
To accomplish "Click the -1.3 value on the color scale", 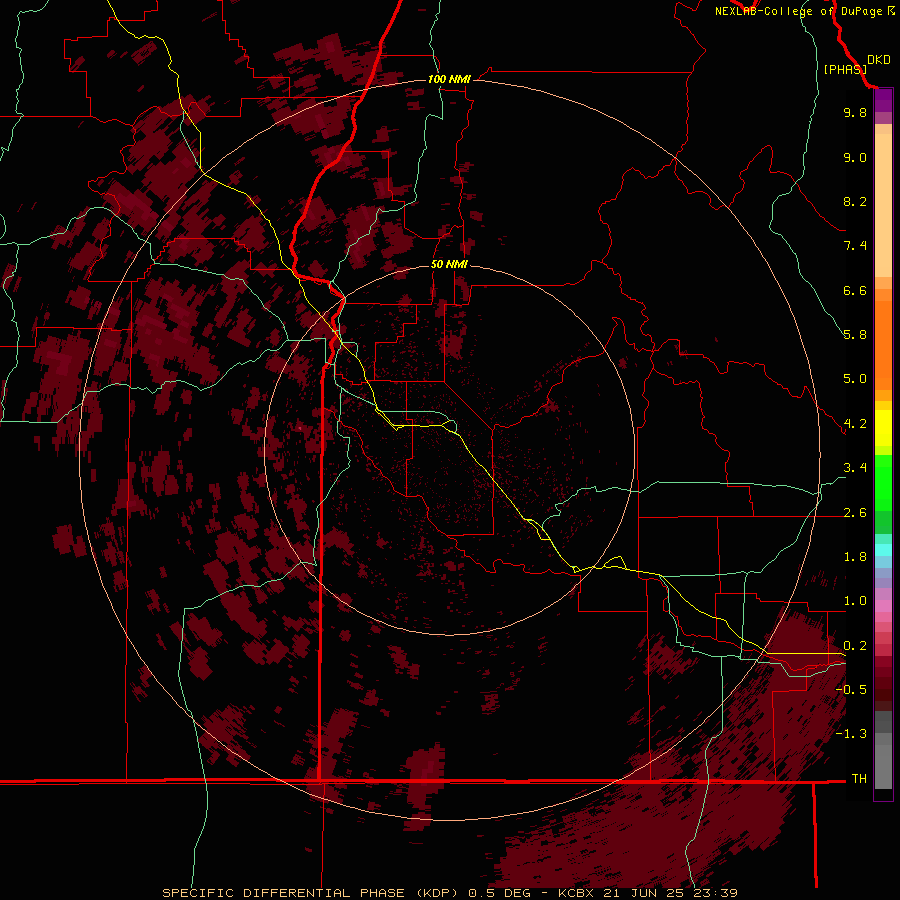I will [x=851, y=734].
